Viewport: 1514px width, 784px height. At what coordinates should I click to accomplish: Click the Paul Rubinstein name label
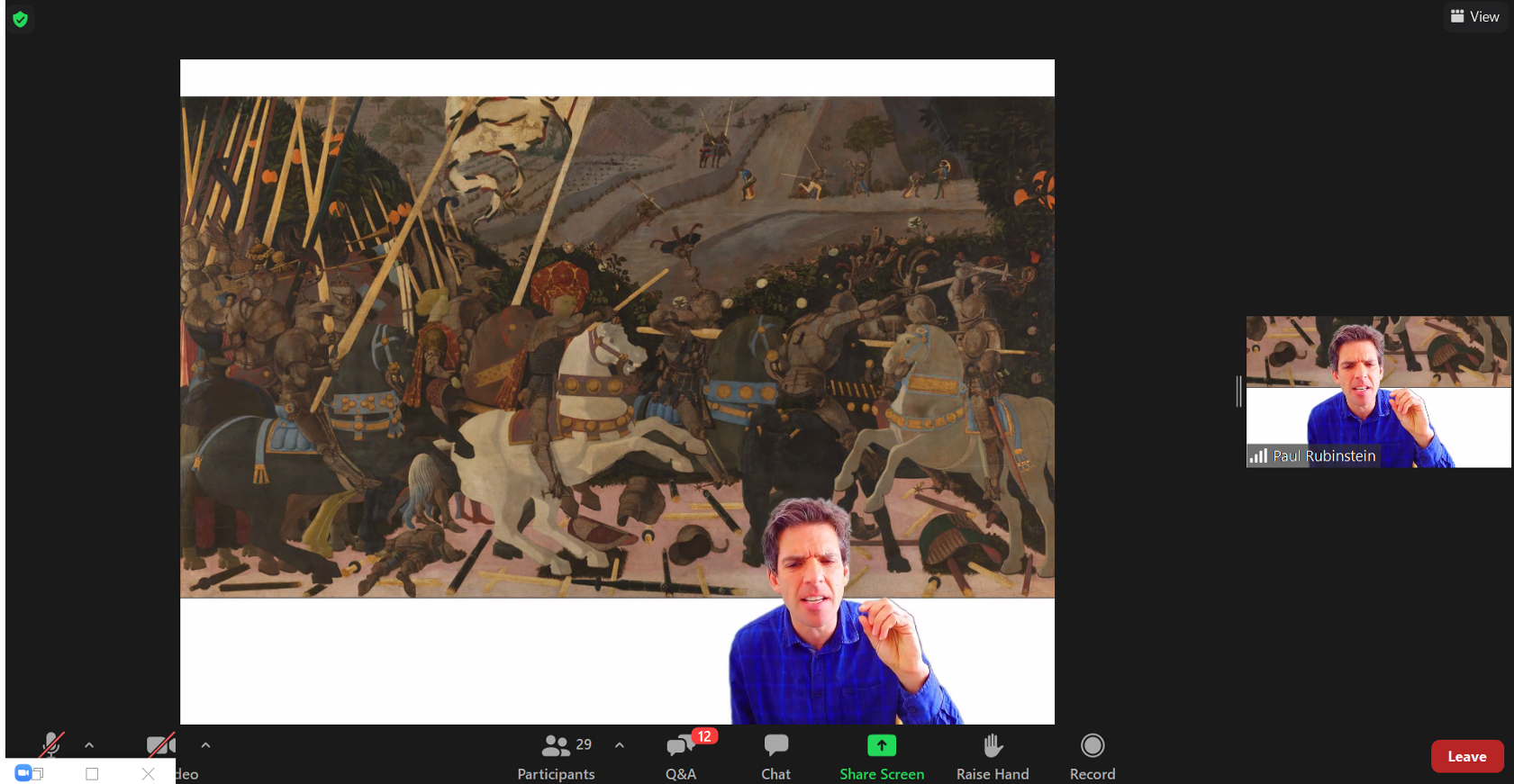click(x=1323, y=456)
